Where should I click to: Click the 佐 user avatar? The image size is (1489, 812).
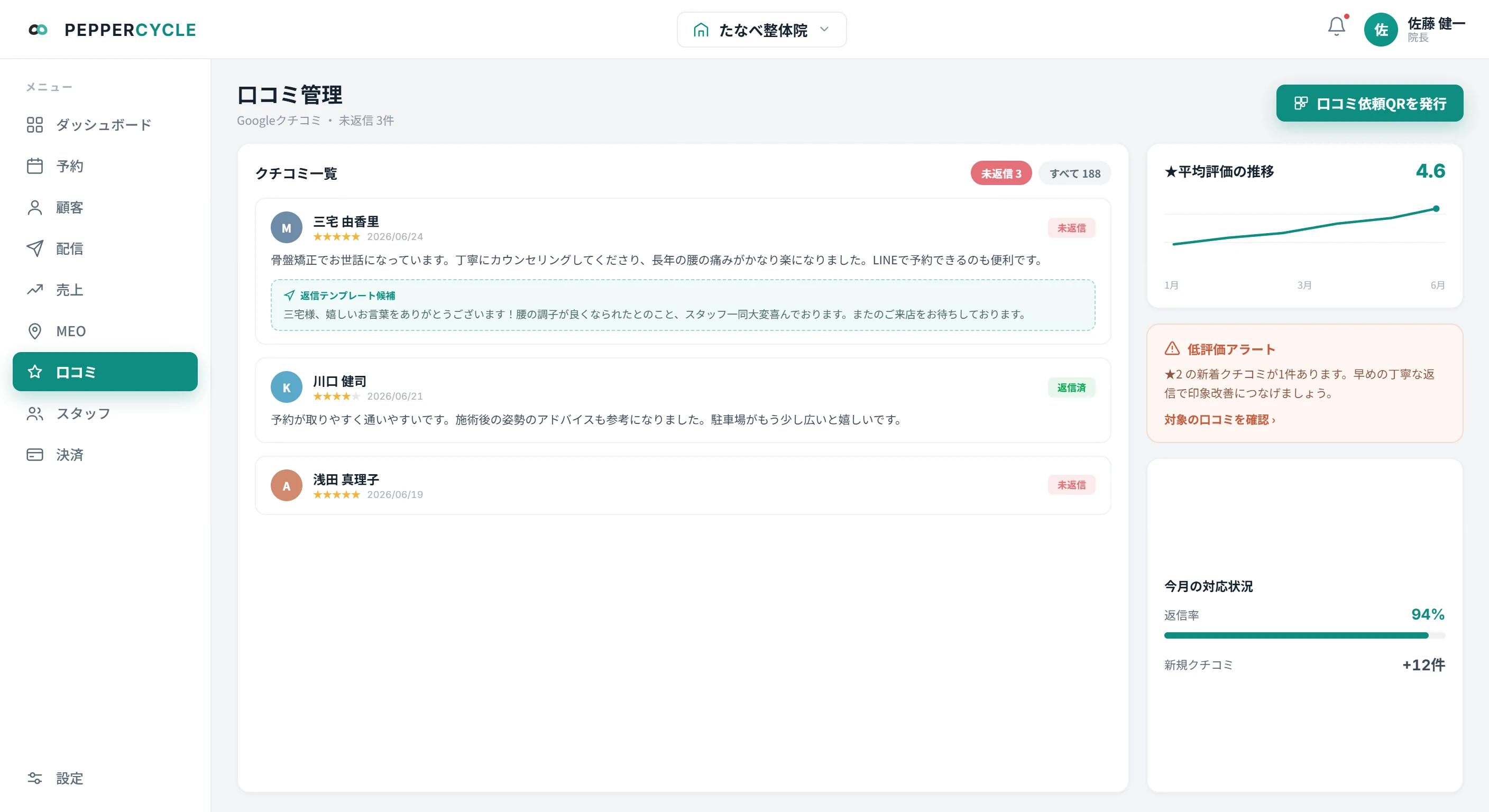tap(1380, 30)
